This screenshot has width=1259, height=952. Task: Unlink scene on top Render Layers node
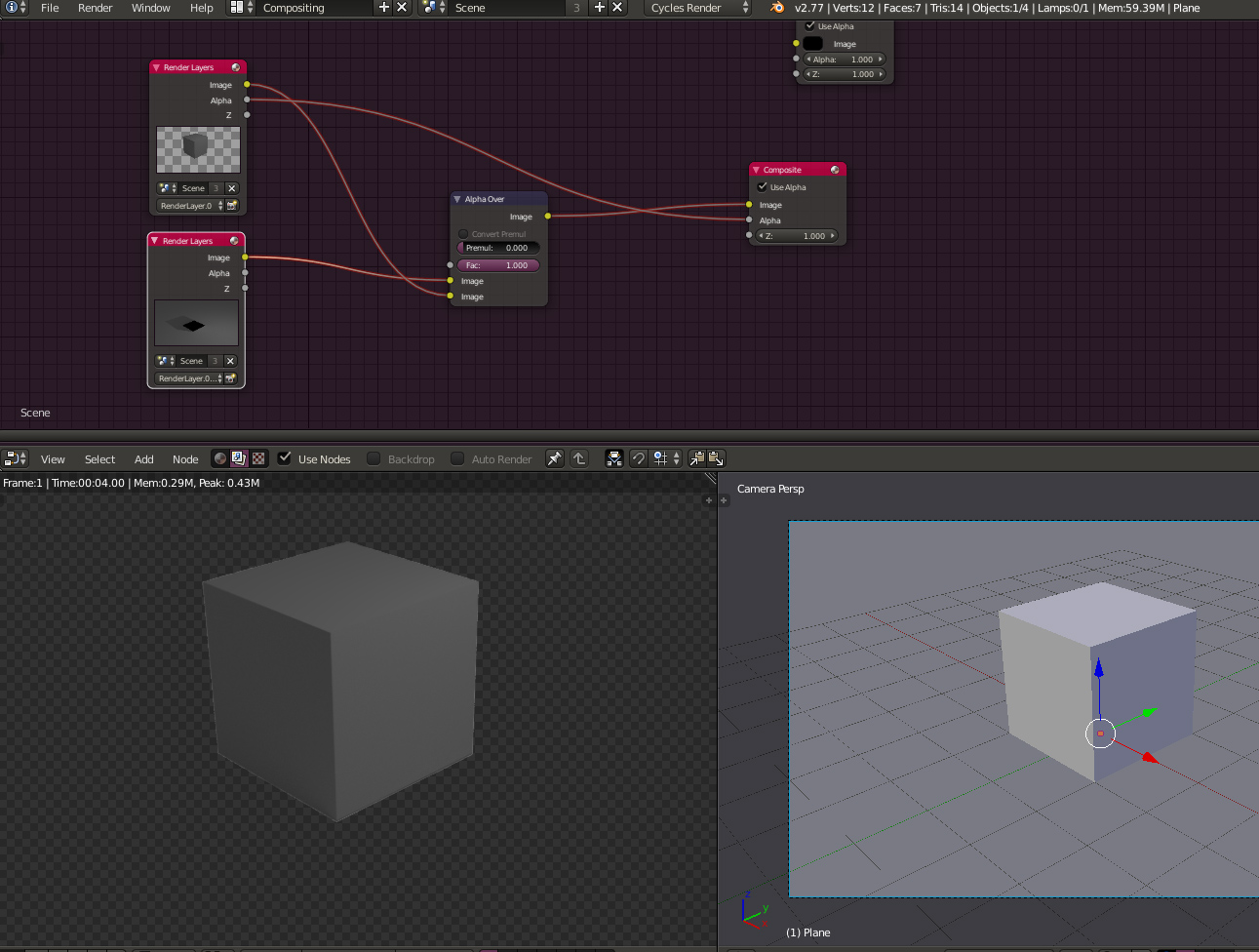click(x=231, y=188)
